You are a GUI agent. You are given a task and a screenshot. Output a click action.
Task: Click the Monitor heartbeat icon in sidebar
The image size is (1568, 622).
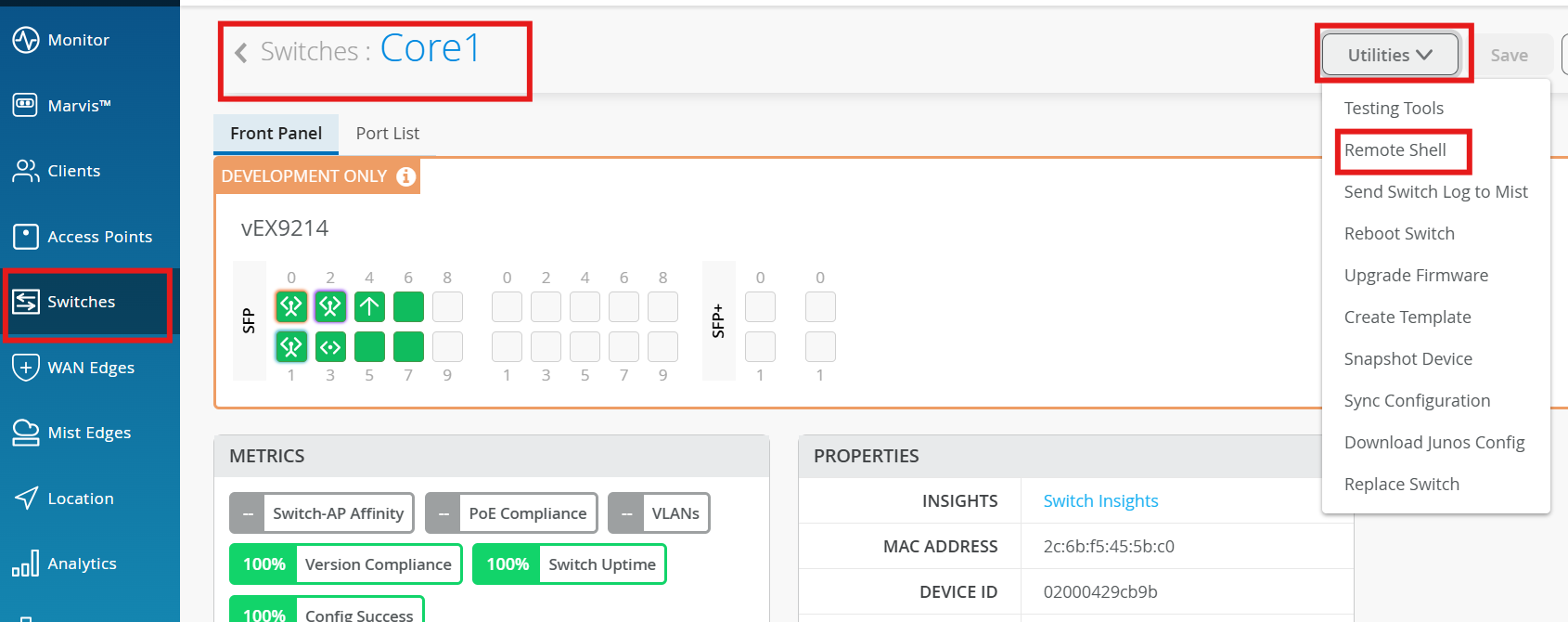pos(25,40)
